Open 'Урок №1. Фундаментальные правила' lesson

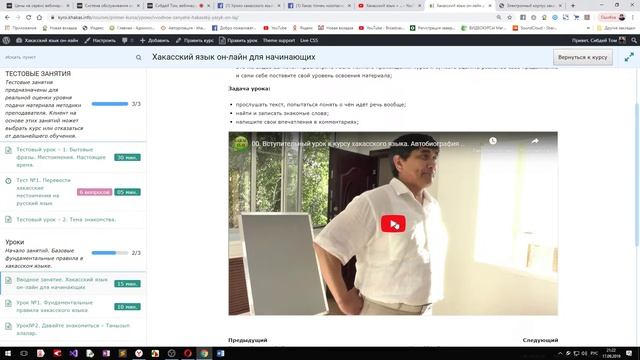point(55,306)
